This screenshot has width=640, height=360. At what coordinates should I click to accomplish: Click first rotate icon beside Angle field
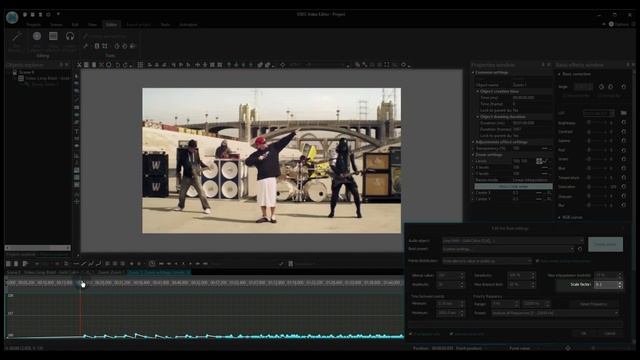[x=601, y=87]
